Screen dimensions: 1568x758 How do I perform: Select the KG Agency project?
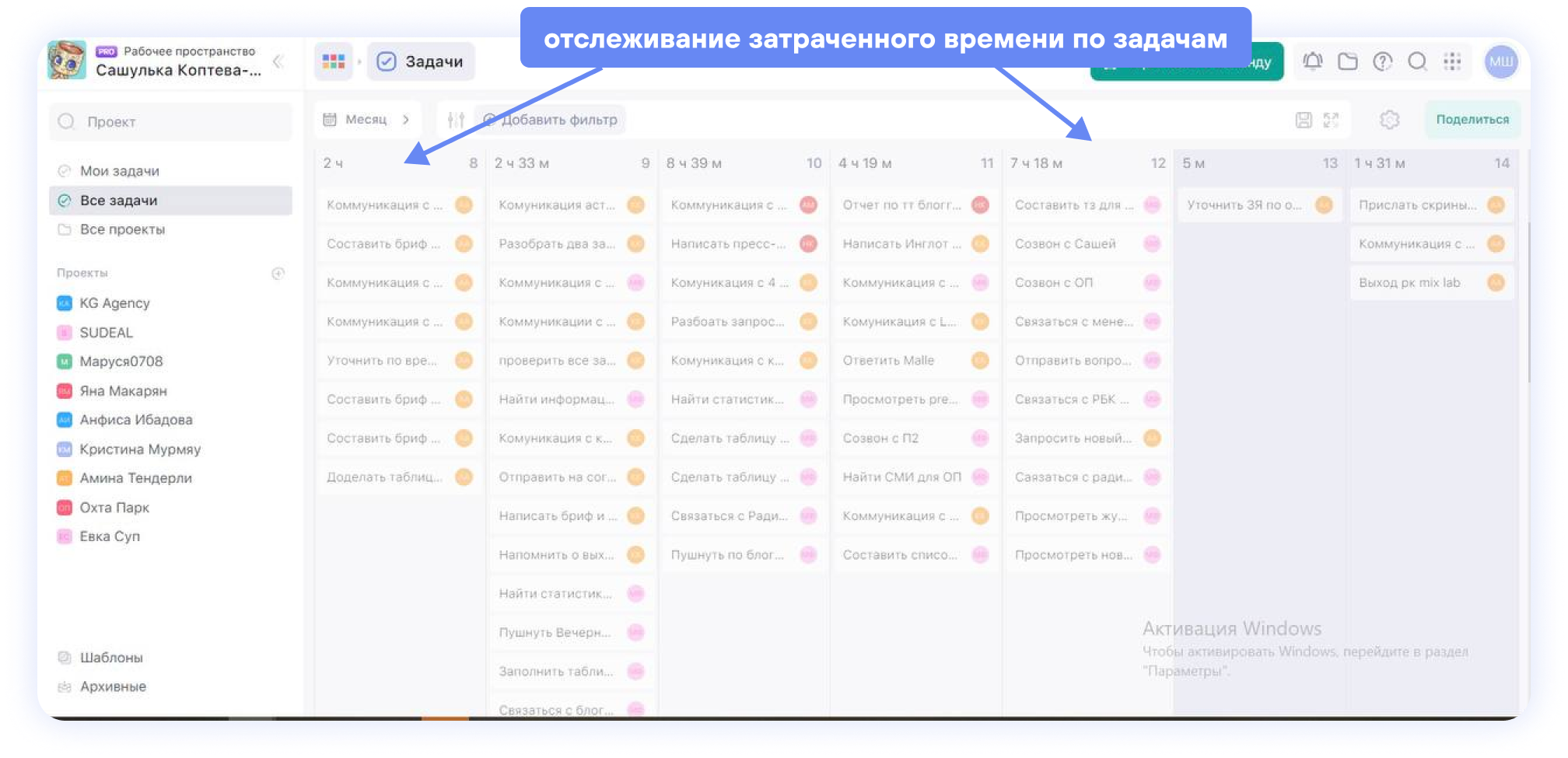click(x=114, y=303)
